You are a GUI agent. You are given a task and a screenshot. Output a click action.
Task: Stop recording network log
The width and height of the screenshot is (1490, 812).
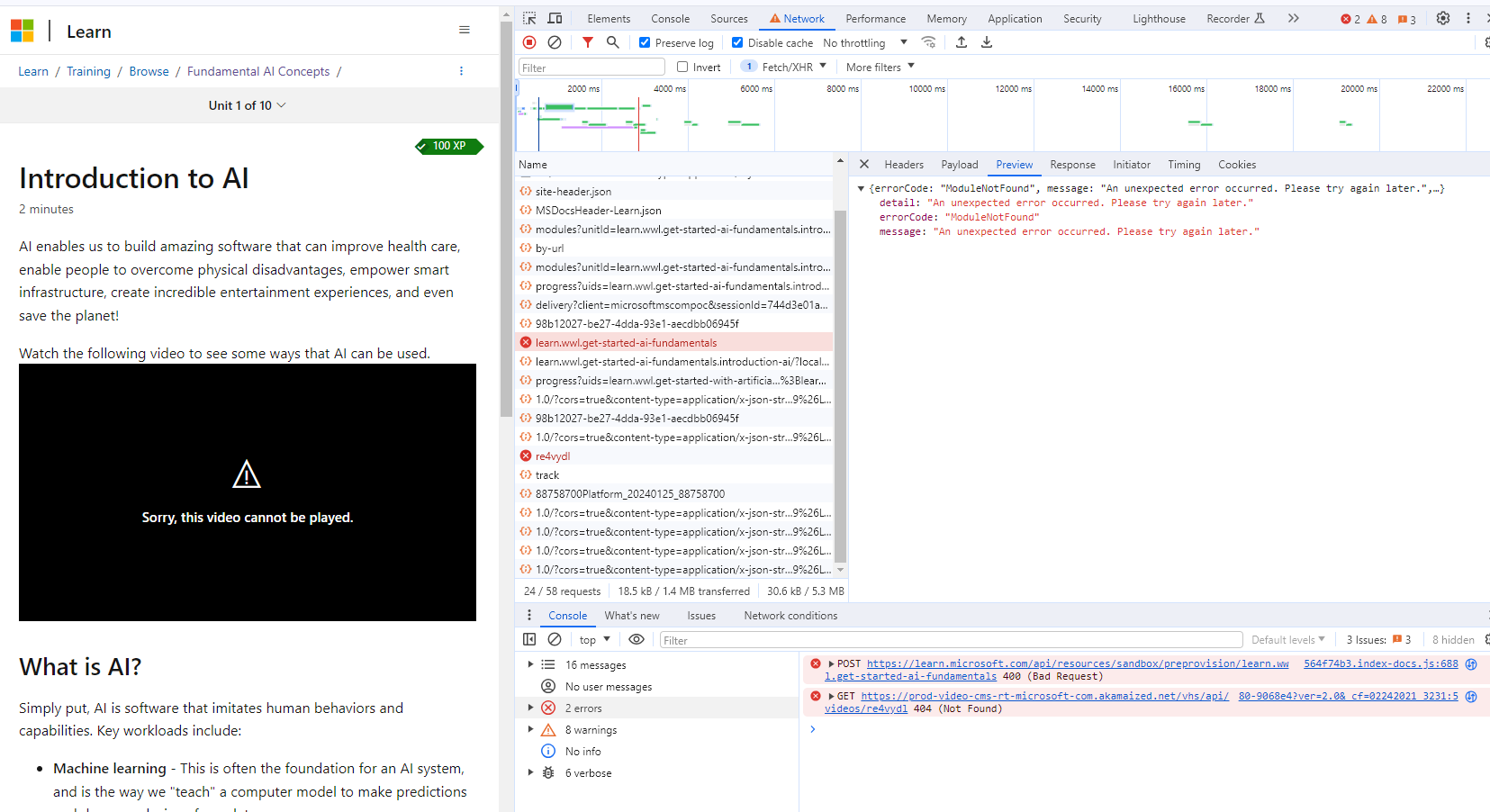coord(529,42)
